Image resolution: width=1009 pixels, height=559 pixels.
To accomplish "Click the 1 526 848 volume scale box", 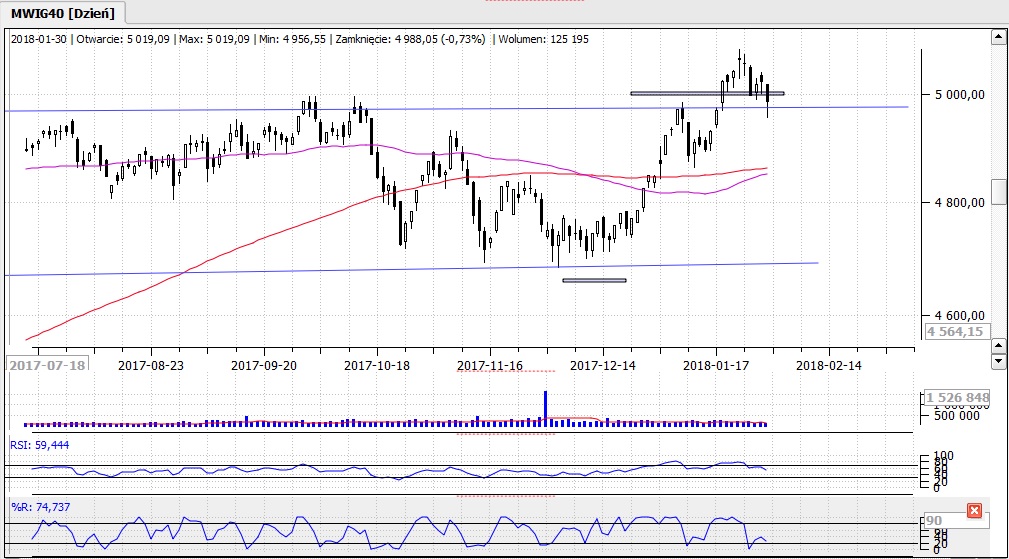I will (x=957, y=398).
